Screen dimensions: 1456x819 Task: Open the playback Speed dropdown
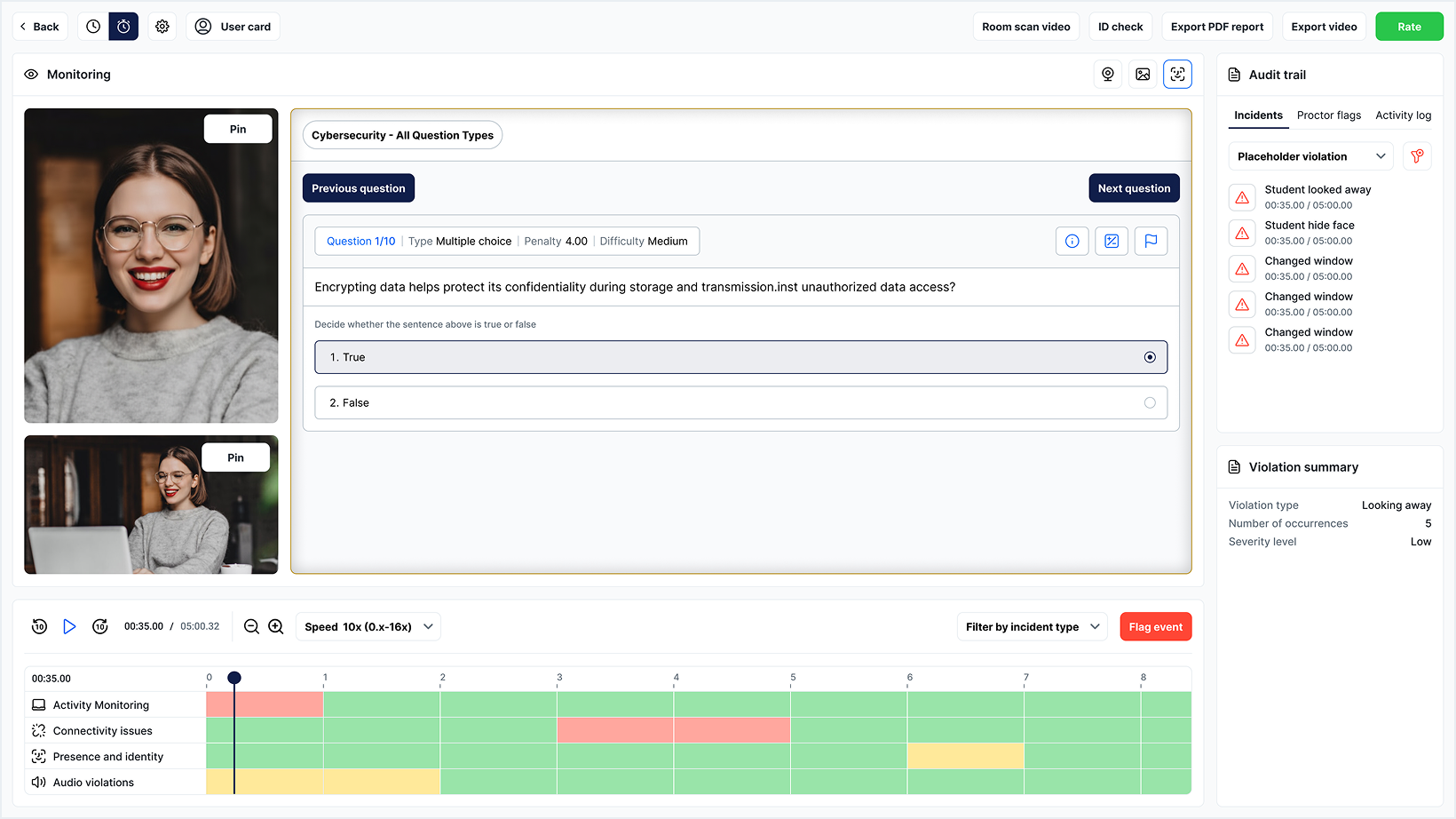pos(368,626)
